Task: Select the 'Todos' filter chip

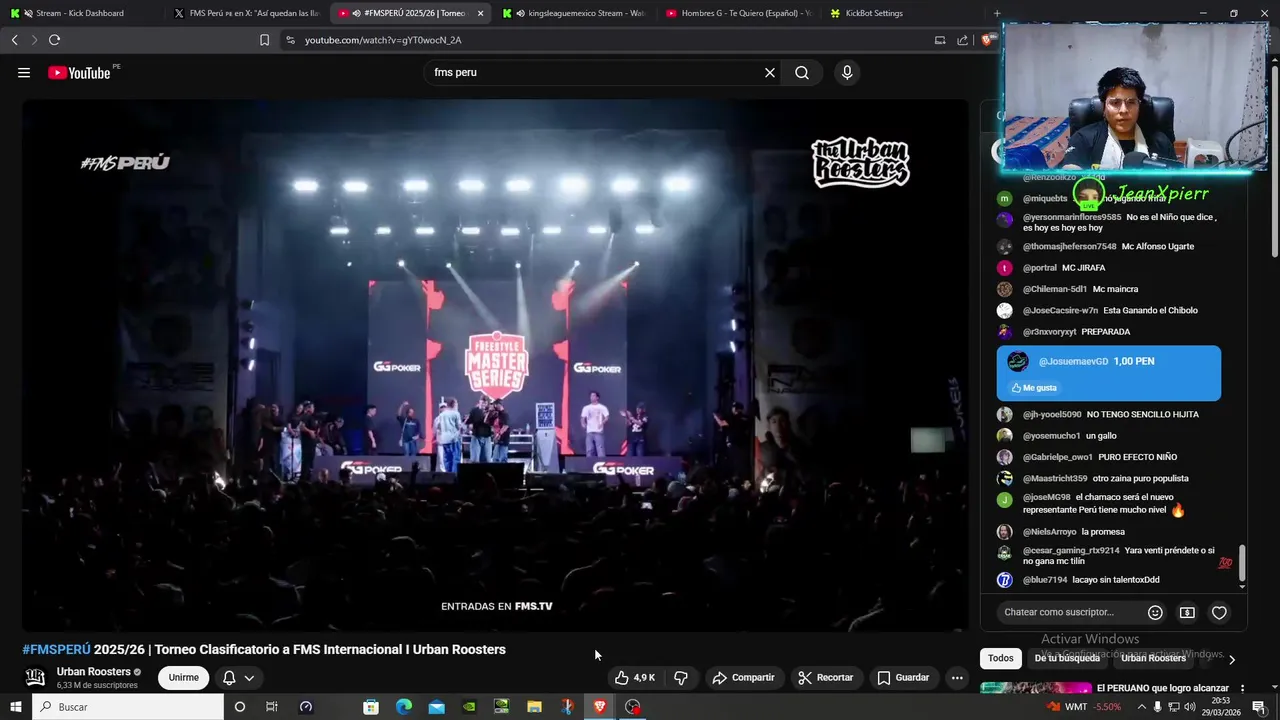Action: (x=1001, y=658)
